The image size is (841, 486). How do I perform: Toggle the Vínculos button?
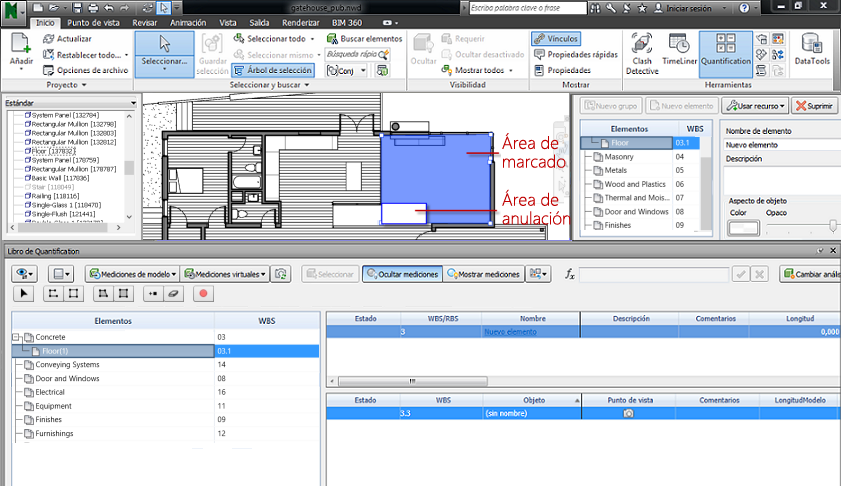tap(556, 39)
